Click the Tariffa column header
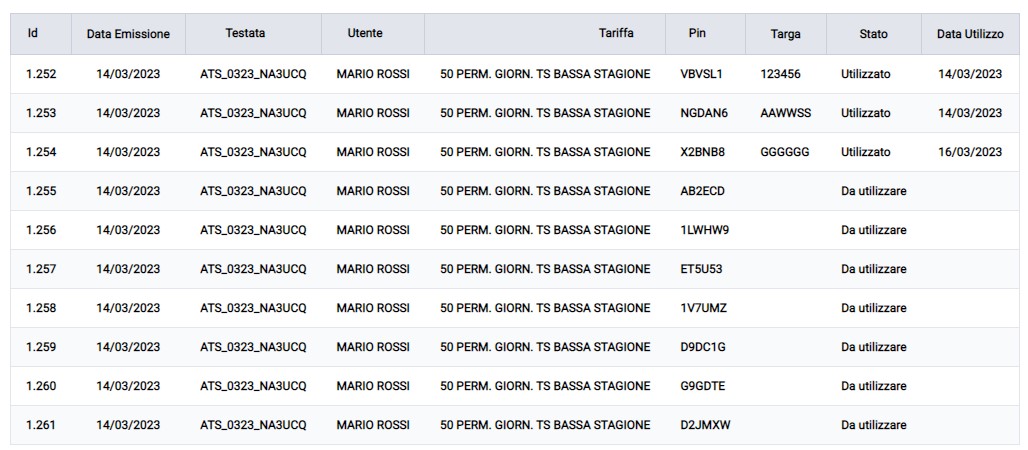Screen dimensions: 1028x450 pos(616,33)
